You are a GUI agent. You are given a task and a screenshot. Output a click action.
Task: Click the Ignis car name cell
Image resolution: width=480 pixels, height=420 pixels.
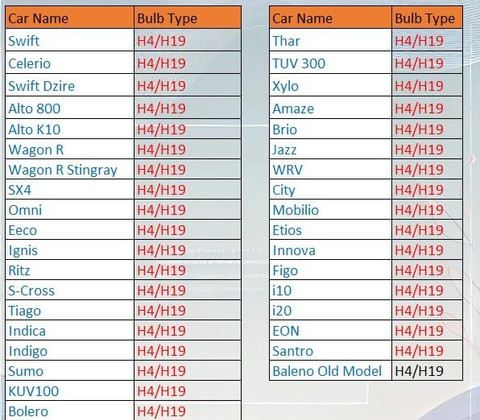[x=70, y=250]
